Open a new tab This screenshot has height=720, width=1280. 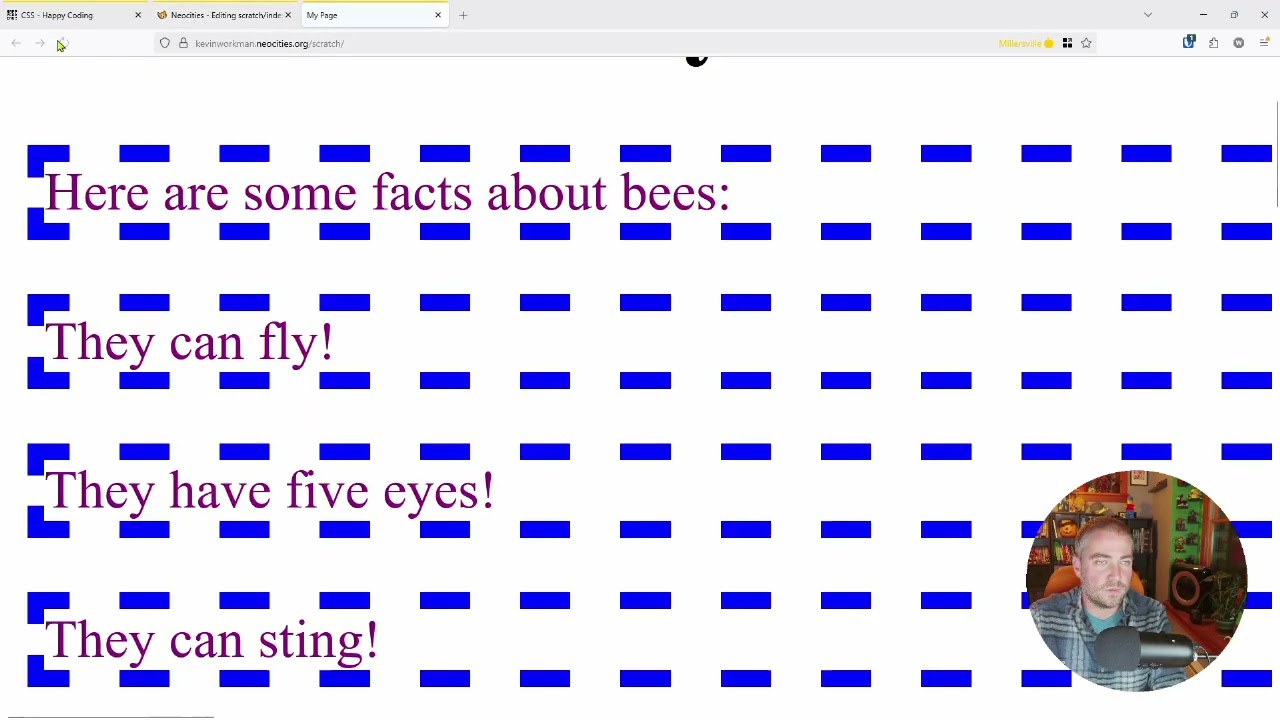(463, 15)
